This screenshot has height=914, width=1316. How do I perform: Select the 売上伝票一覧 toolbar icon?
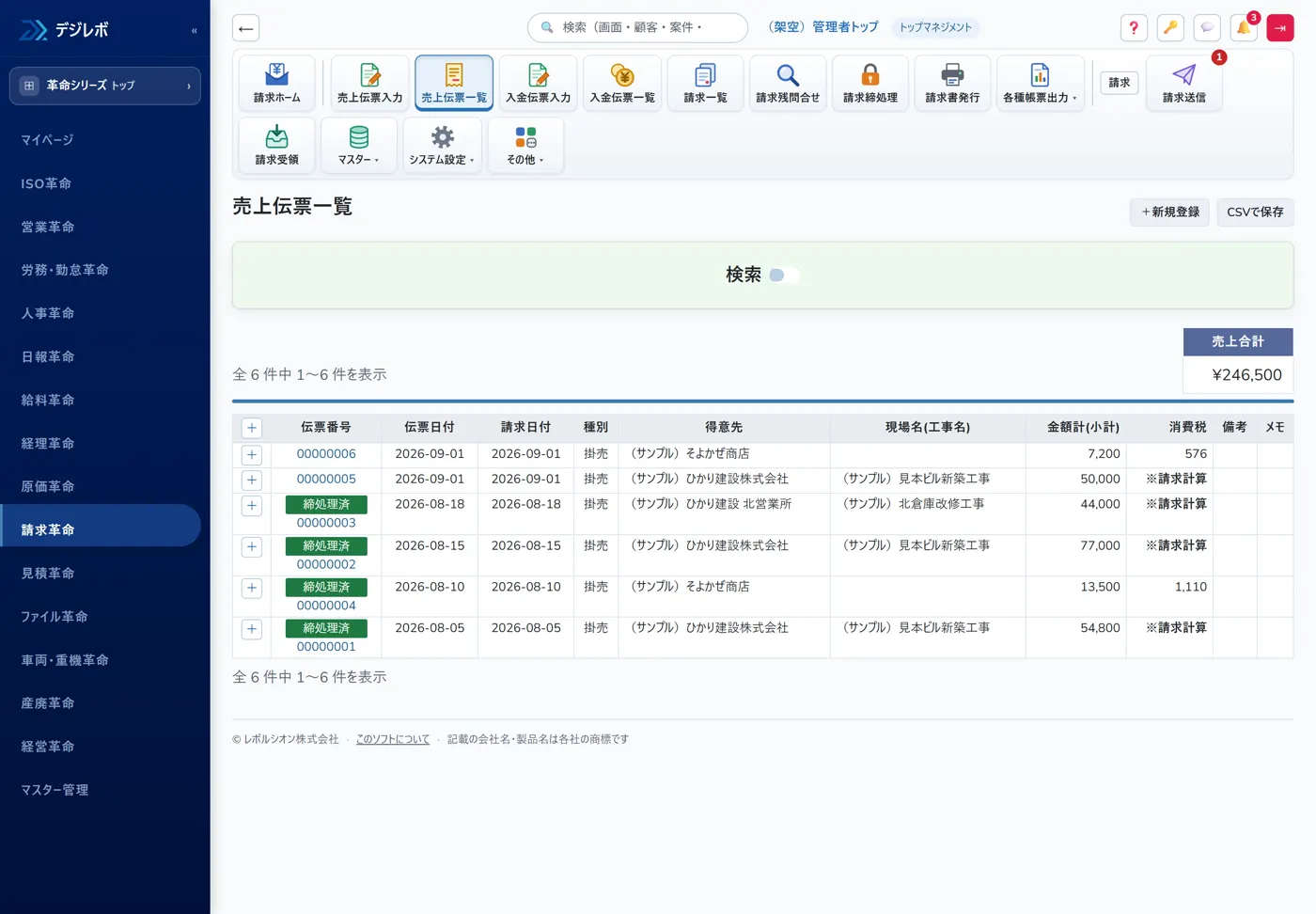coord(454,83)
